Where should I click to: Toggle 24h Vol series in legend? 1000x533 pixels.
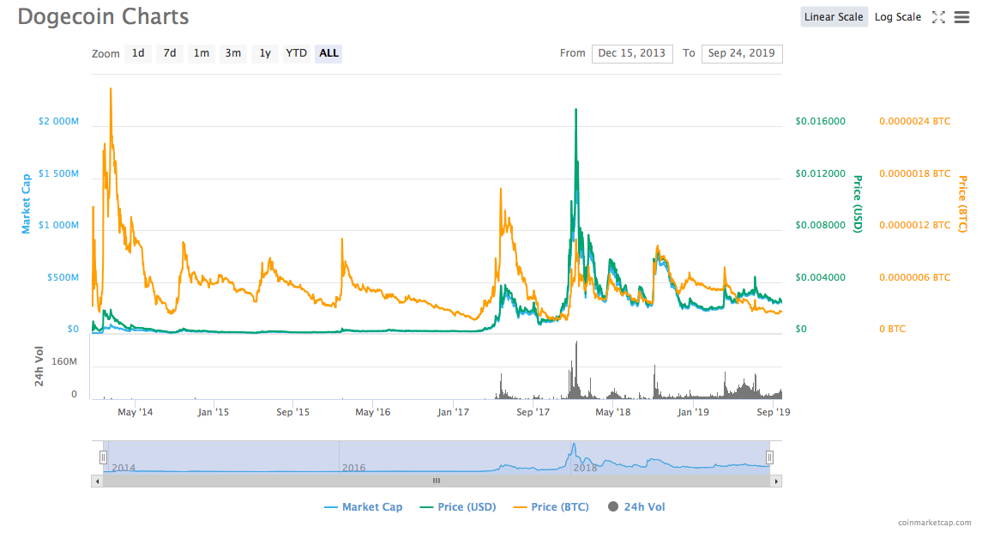636,507
